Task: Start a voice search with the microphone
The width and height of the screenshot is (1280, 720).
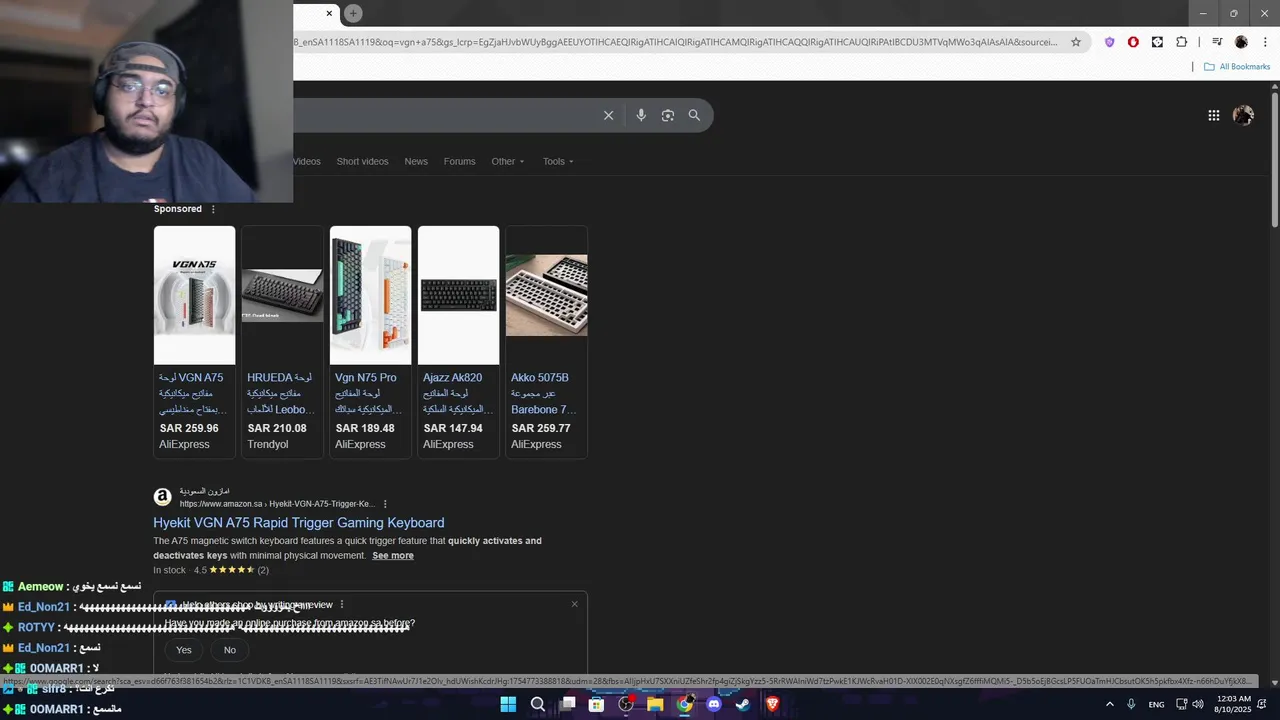Action: tap(641, 115)
